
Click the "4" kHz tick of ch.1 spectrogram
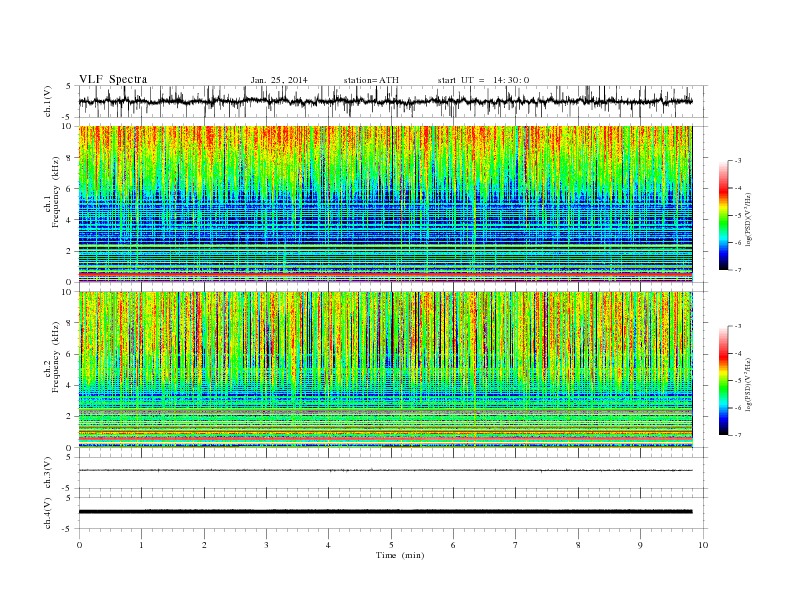(69, 220)
